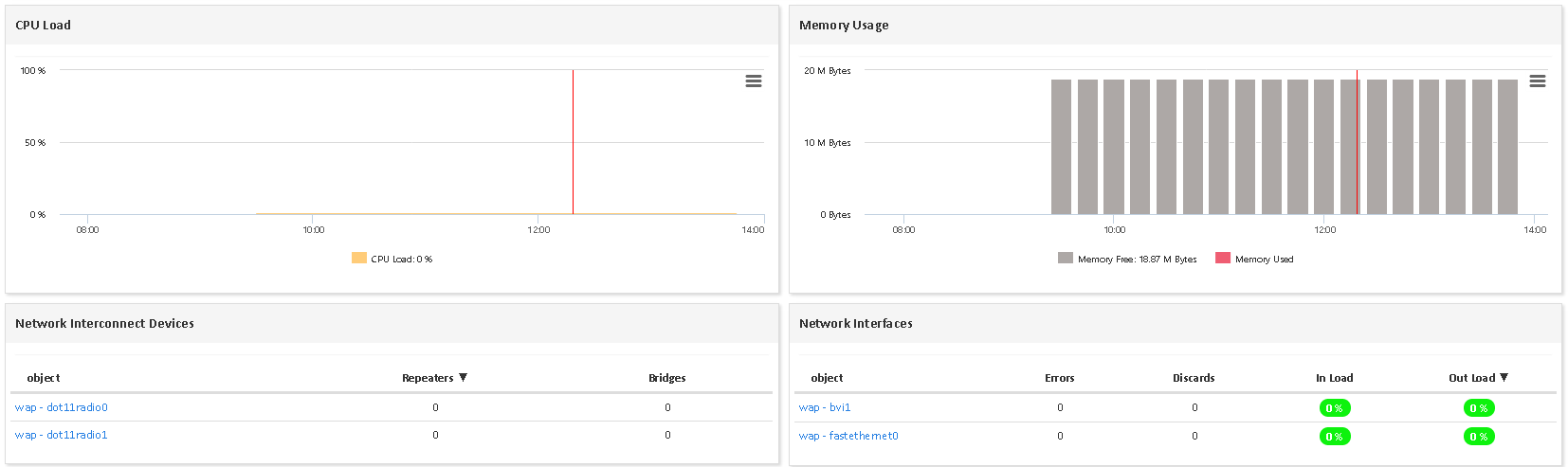The image size is (1568, 467).
Task: Click the In Load 0% badge for bvi1
Action: point(1335,408)
